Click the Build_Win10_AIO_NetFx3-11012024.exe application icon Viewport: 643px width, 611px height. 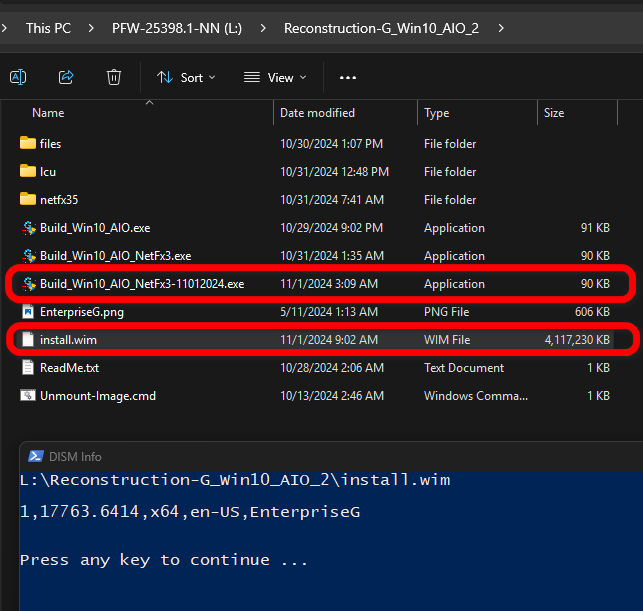29,283
